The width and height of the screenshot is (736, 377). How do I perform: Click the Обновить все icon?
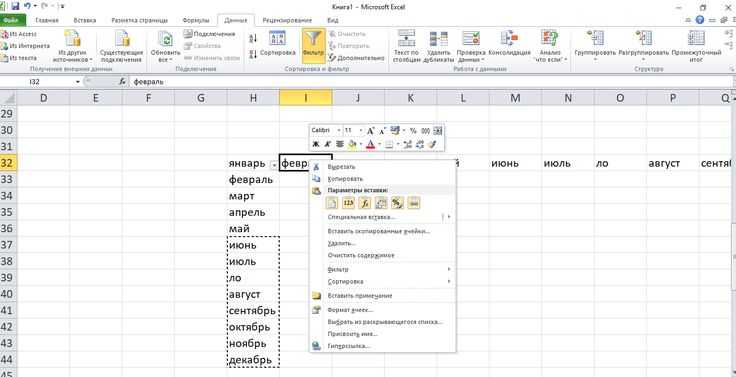tap(165, 39)
